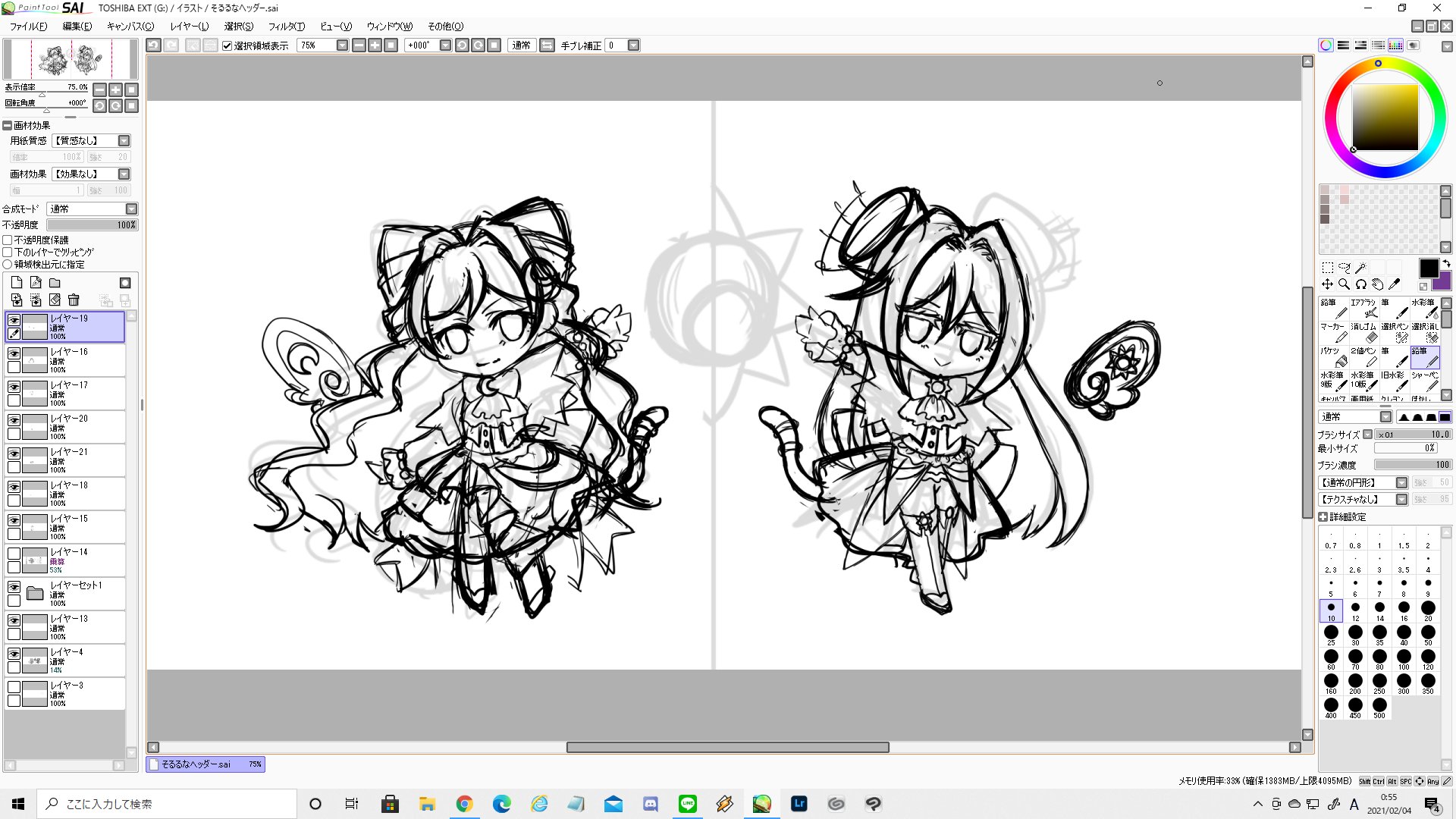Open the フィルタ(T) menu
Screen dimensions: 1456x819
point(286,27)
